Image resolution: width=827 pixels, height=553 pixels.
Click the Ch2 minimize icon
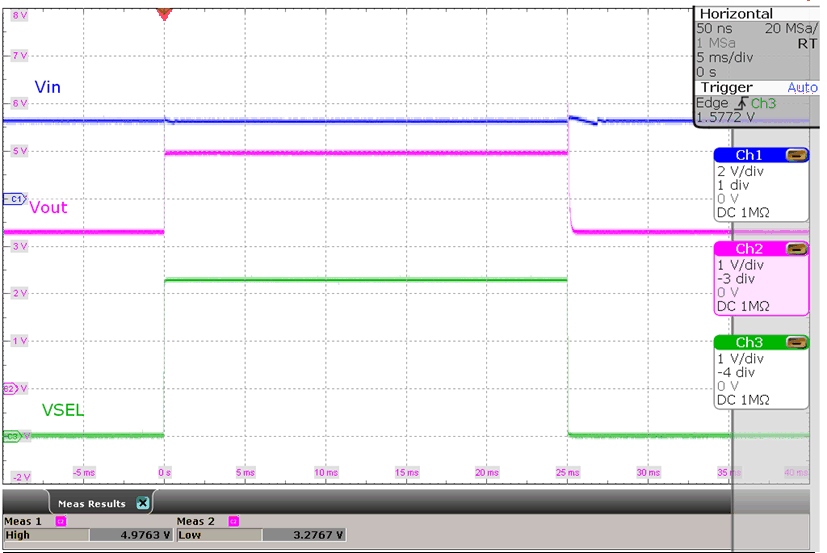point(797,249)
